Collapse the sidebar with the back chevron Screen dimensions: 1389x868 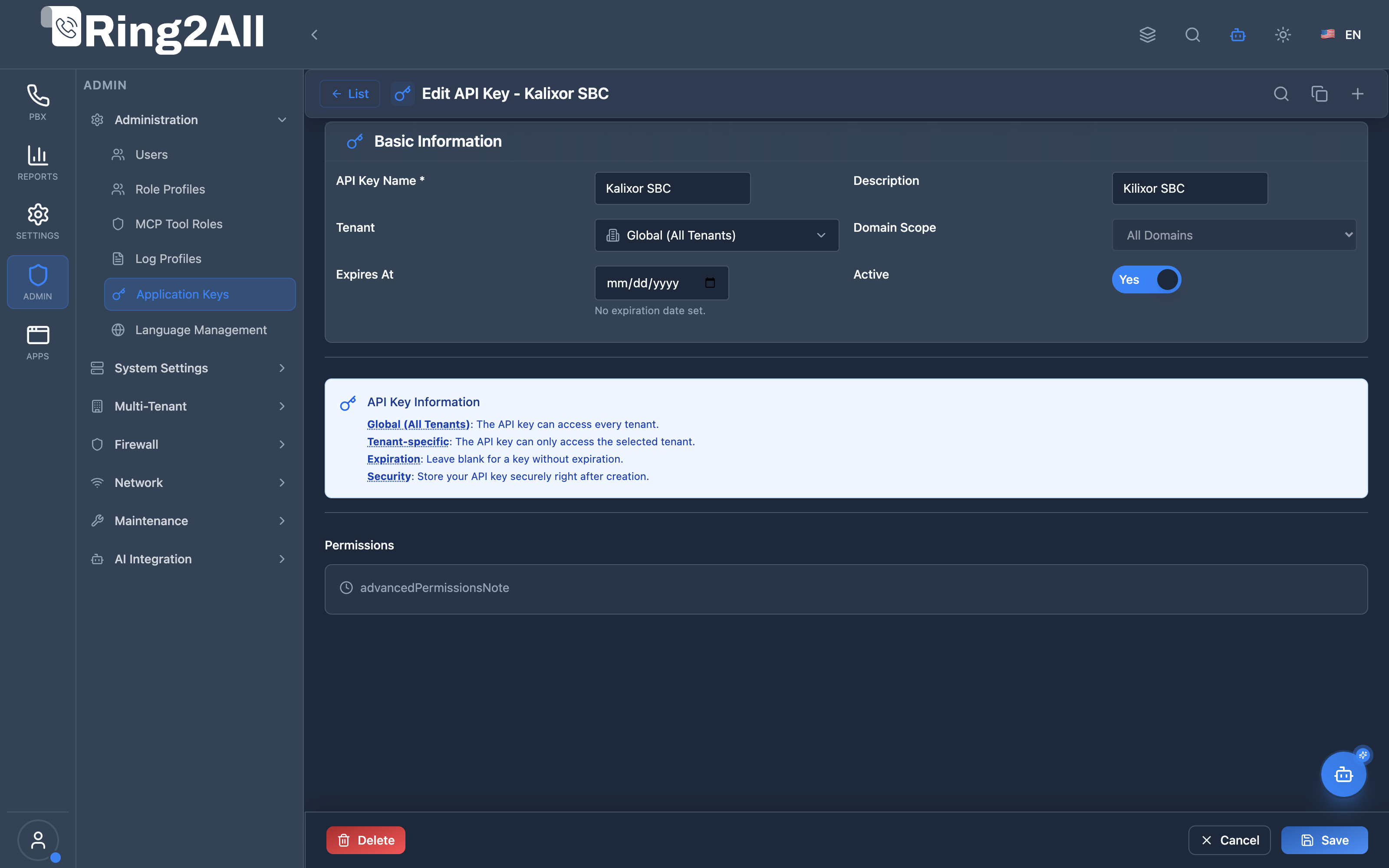point(315,34)
